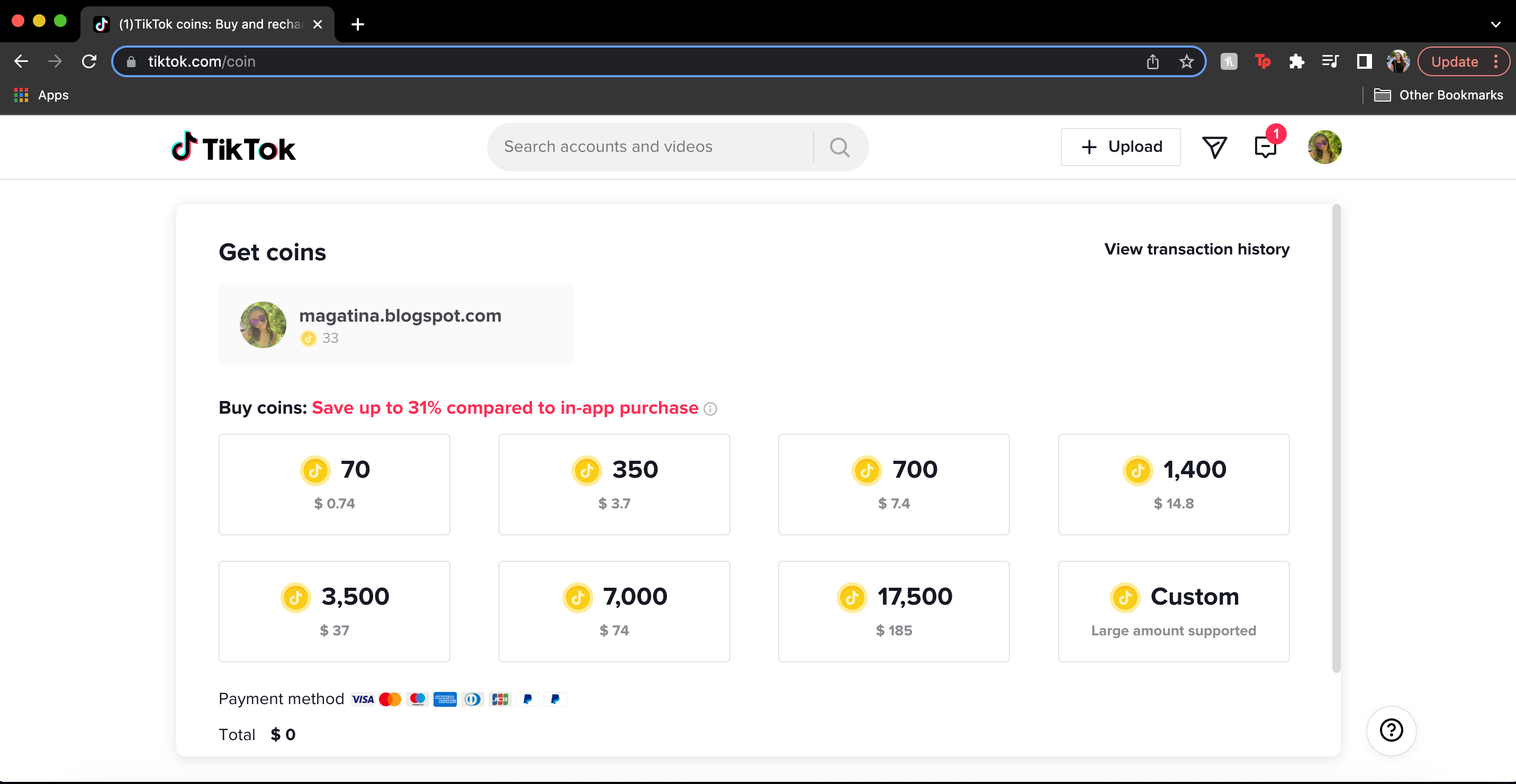
Task: Click the Diners Club payment icon
Action: (x=472, y=699)
